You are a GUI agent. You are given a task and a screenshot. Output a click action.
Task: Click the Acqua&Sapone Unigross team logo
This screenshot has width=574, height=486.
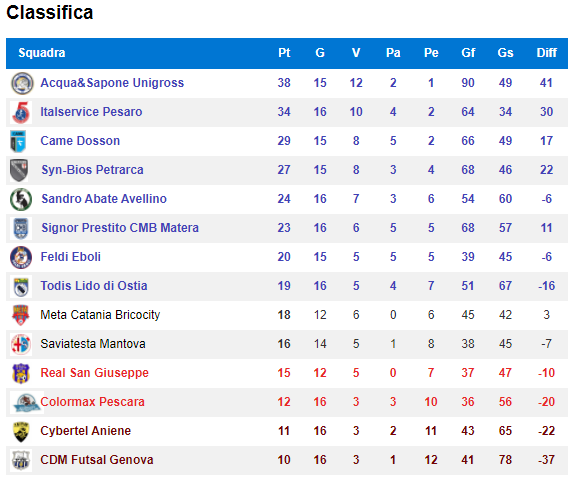click(x=22, y=83)
